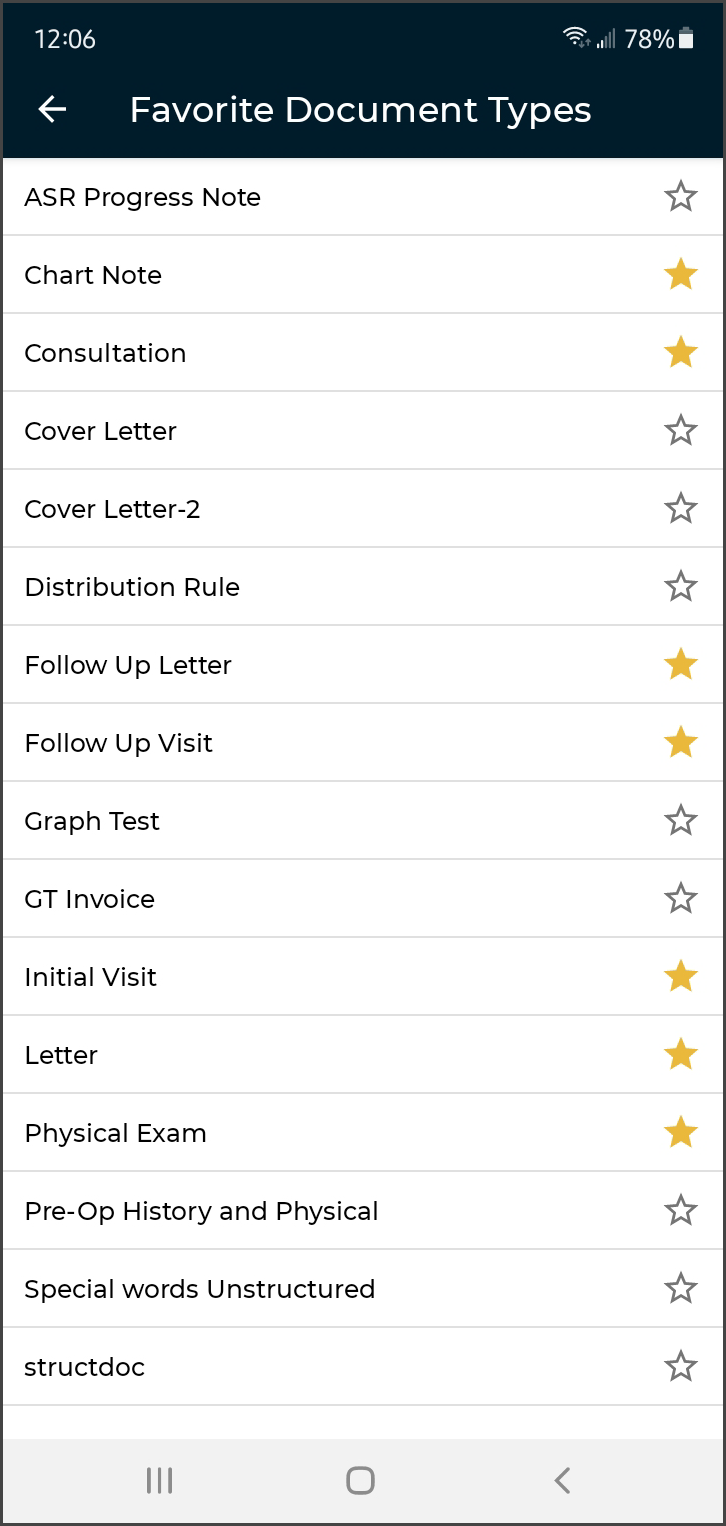Unfavorite Chart Note via its star

680,275
